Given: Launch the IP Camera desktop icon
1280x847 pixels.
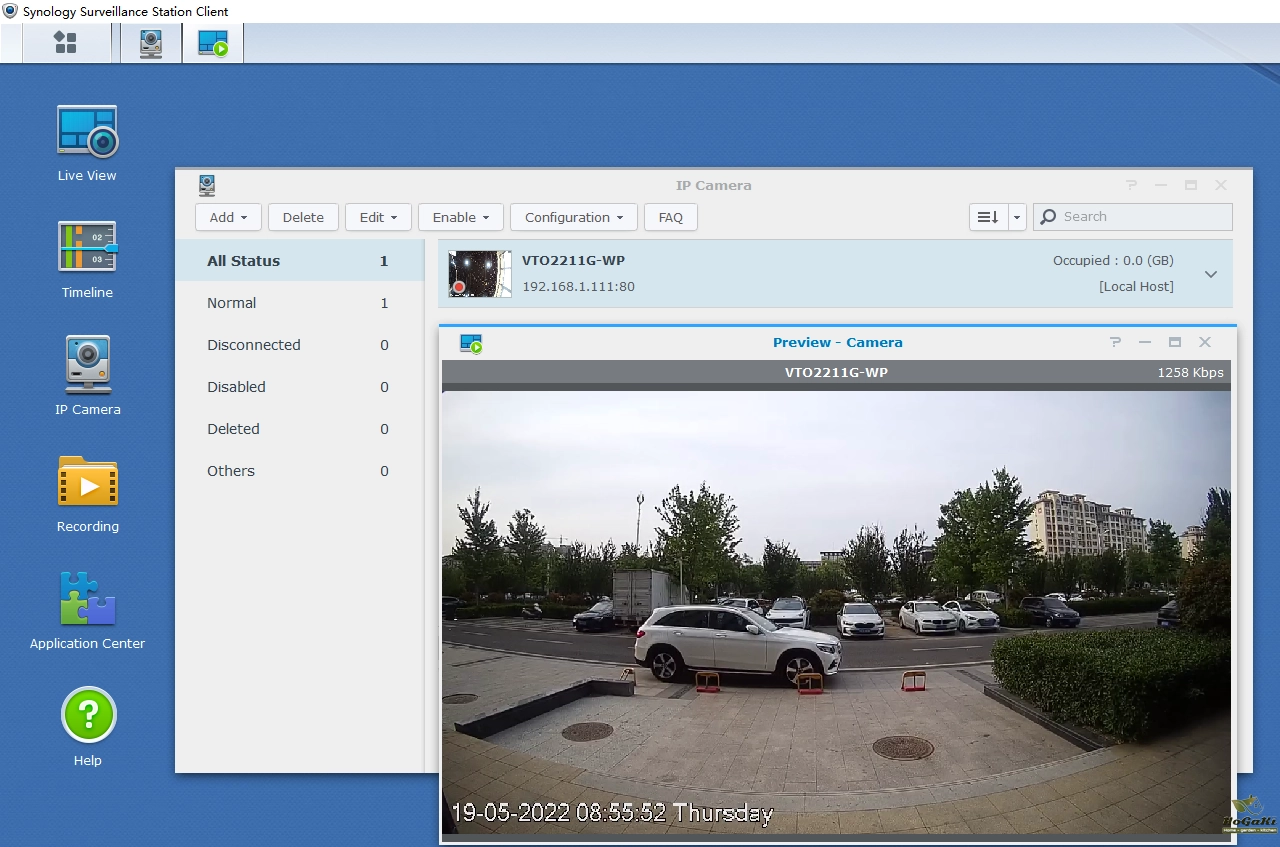Looking at the screenshot, I should pyautogui.click(x=87, y=365).
